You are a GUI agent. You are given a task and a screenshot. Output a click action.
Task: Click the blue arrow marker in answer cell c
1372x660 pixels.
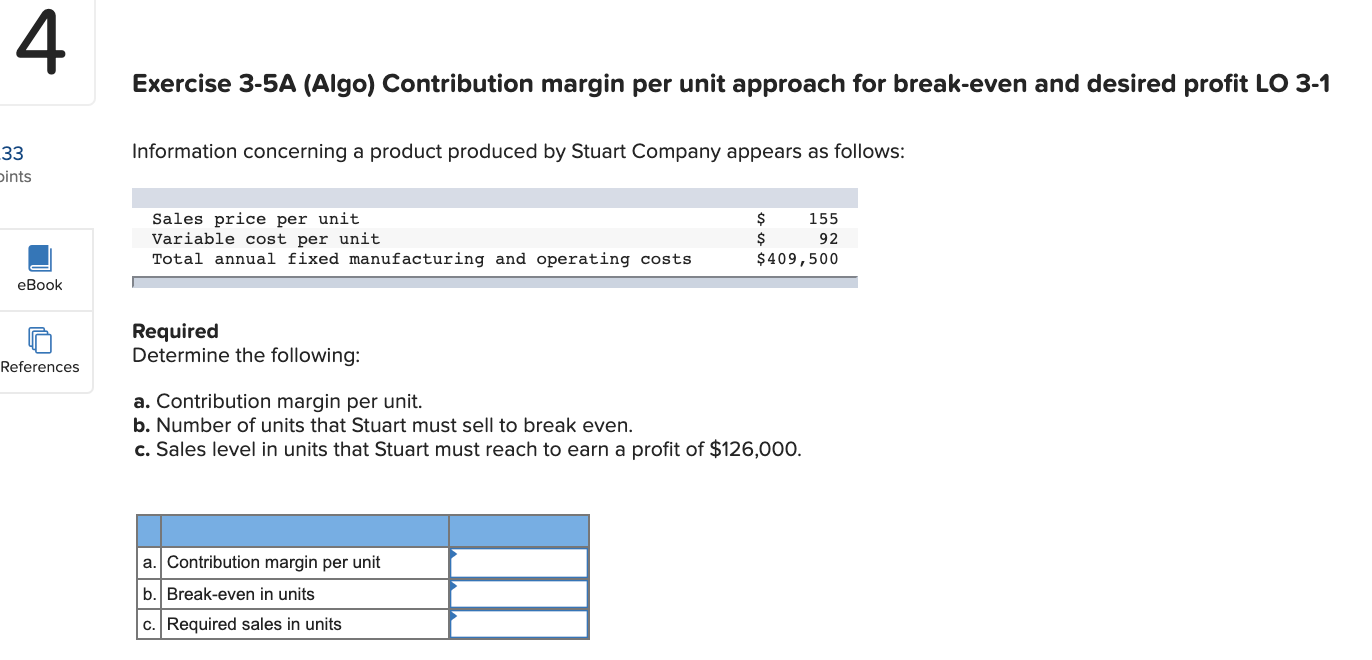point(455,617)
